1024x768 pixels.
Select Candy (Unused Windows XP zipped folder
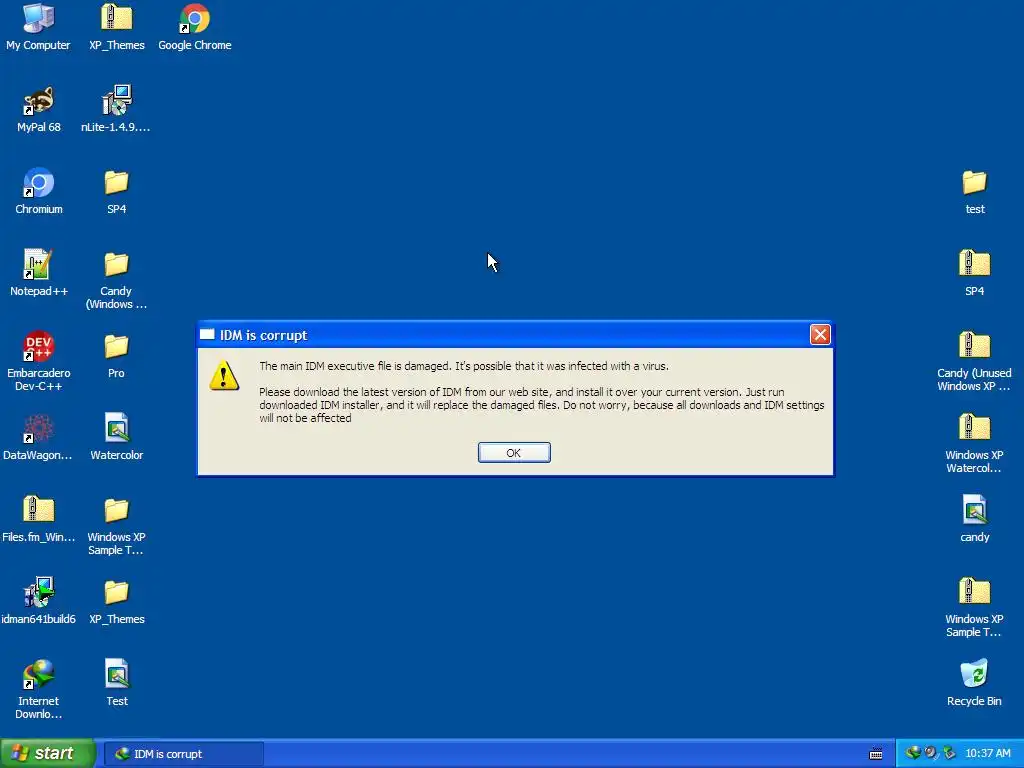tap(974, 361)
